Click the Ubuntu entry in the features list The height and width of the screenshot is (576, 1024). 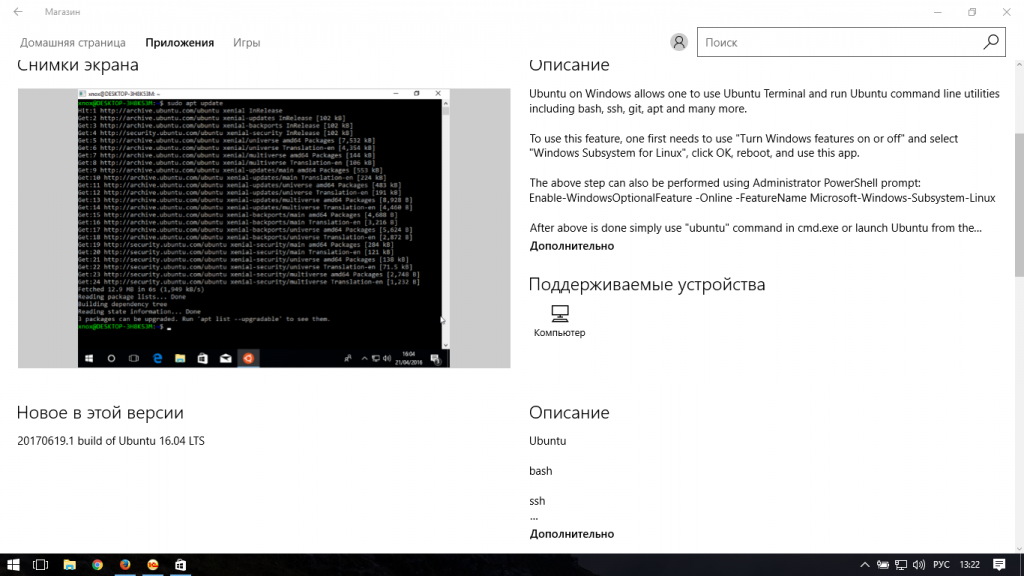point(547,441)
